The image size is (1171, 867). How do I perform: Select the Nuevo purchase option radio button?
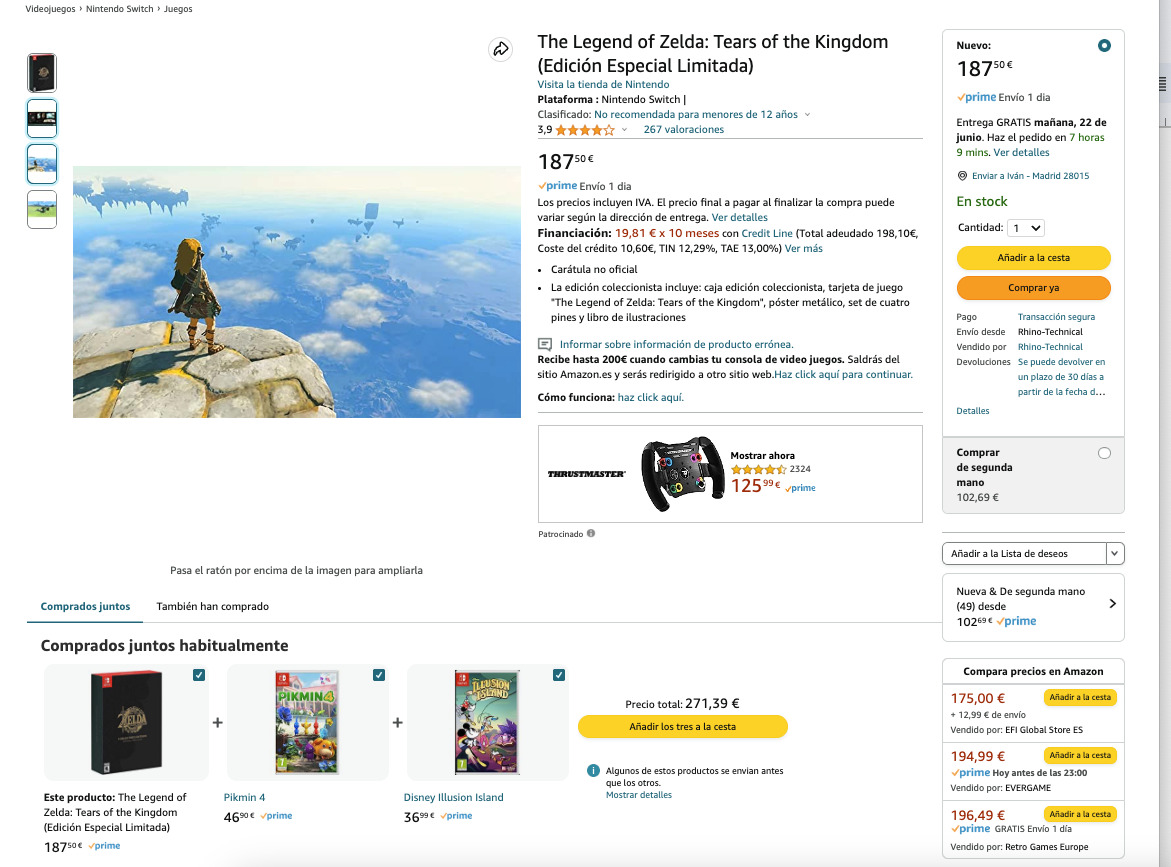(1104, 45)
